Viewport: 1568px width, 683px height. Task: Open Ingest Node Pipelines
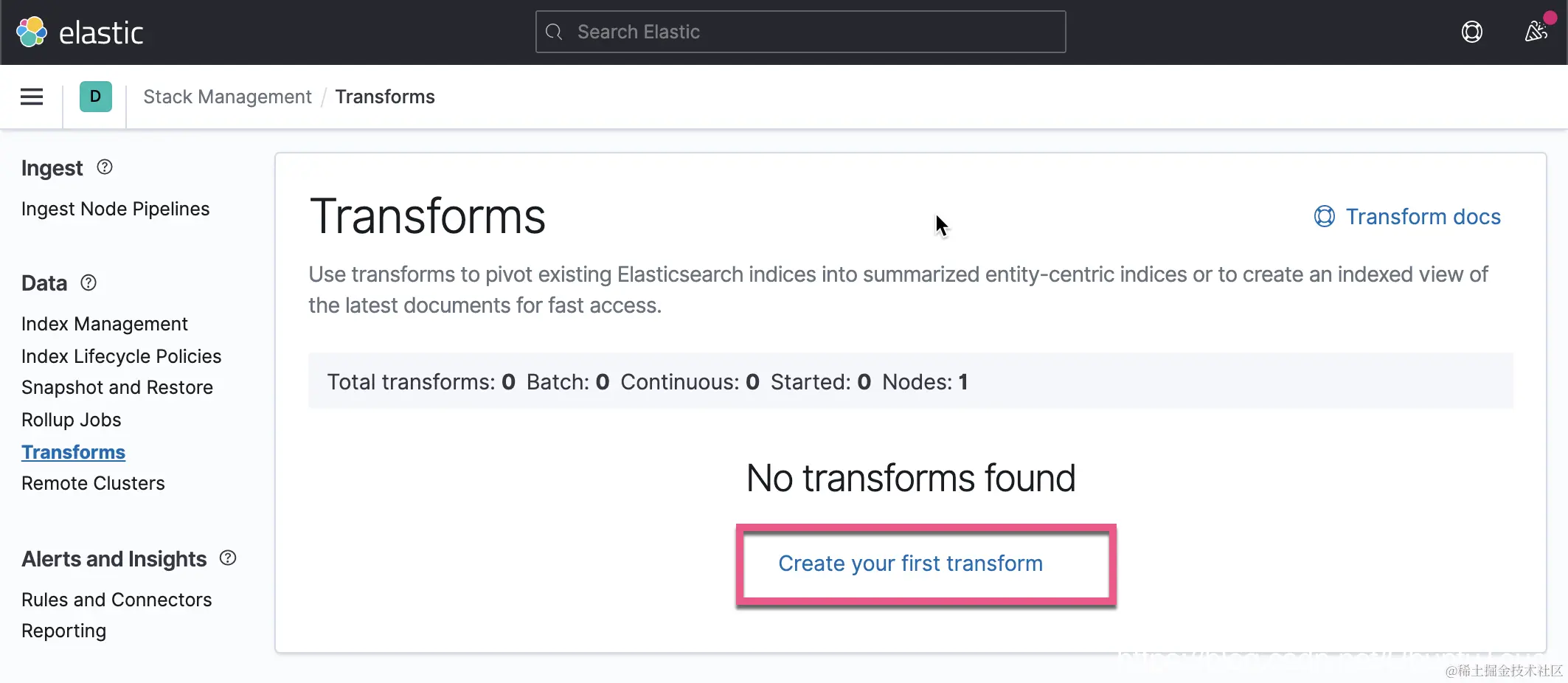pos(115,209)
